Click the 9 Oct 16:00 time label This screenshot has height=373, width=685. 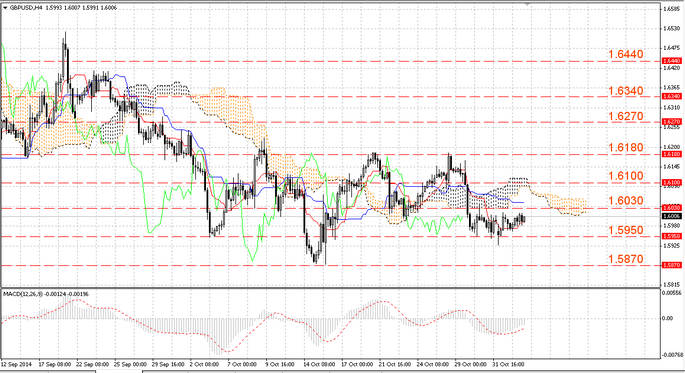coord(280,364)
